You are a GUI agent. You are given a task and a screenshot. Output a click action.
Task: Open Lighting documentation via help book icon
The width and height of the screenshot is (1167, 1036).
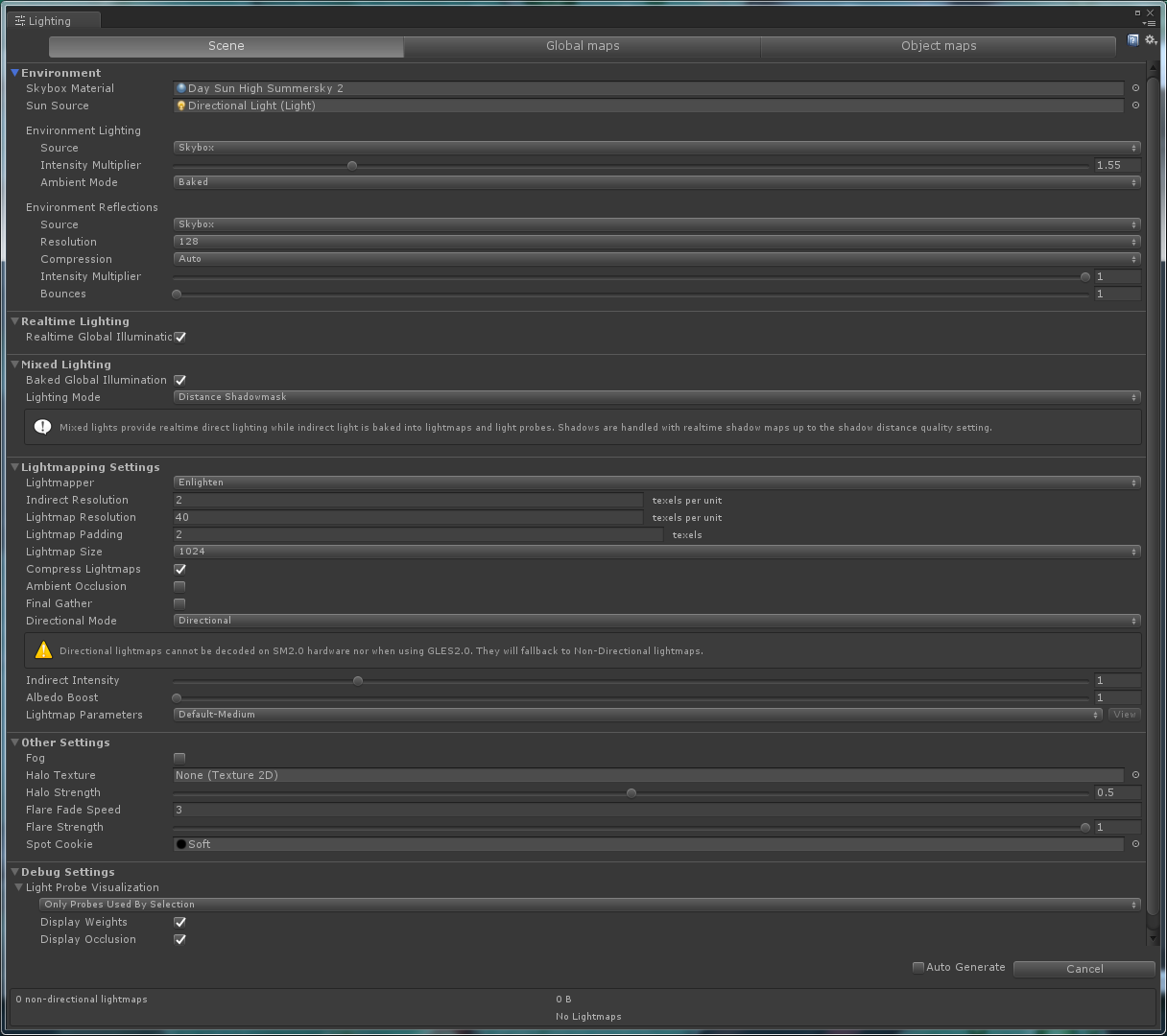[1133, 39]
